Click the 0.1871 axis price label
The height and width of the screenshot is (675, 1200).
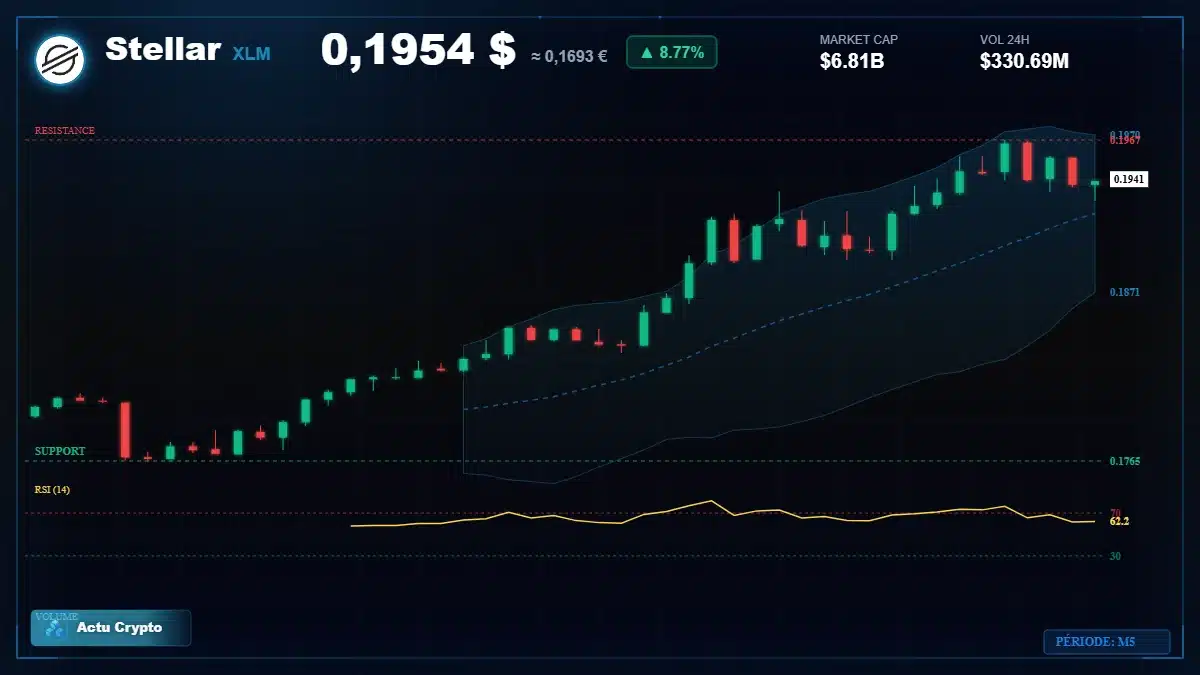[x=1125, y=291]
